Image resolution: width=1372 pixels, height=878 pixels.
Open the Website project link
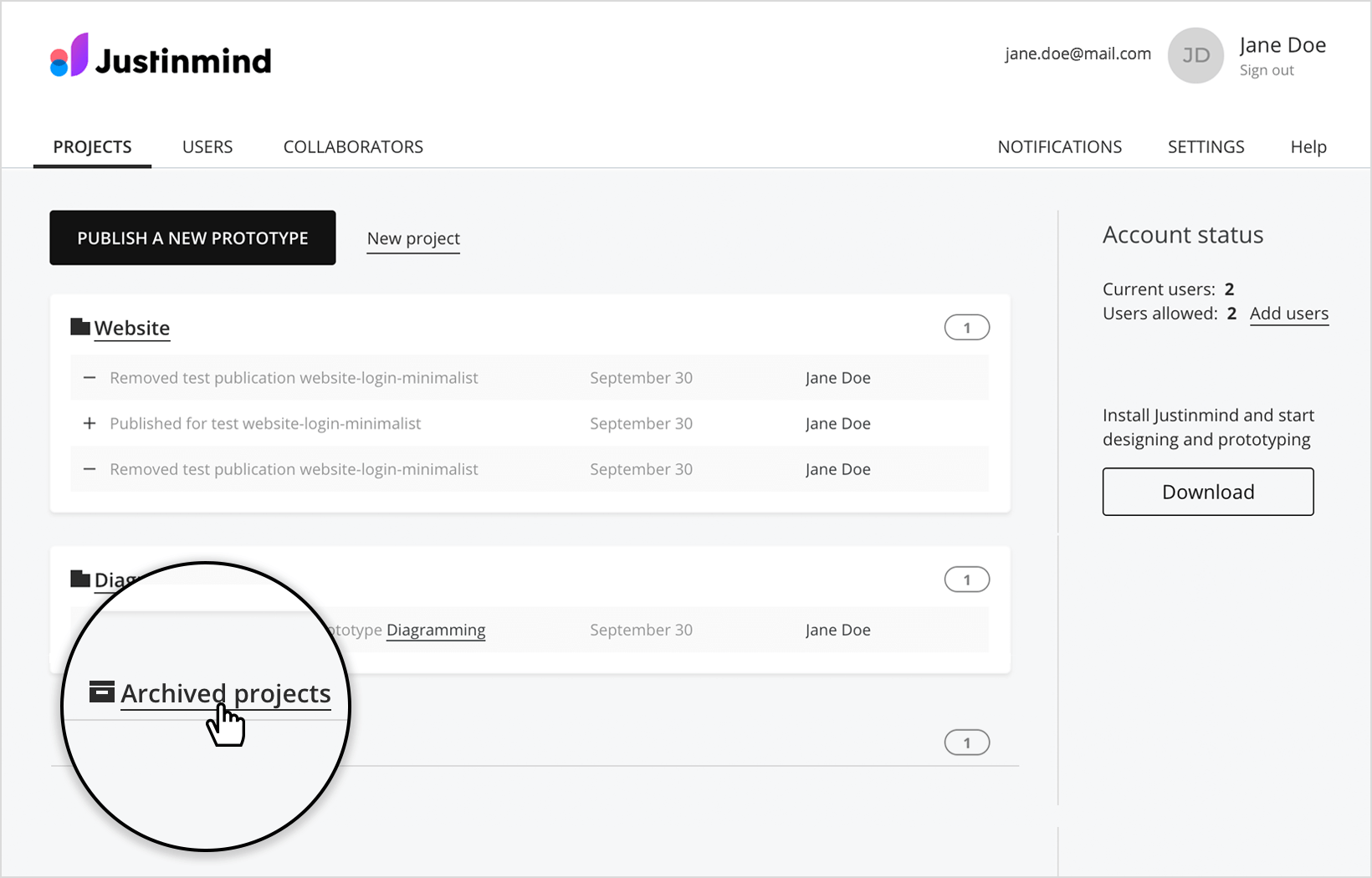132,328
